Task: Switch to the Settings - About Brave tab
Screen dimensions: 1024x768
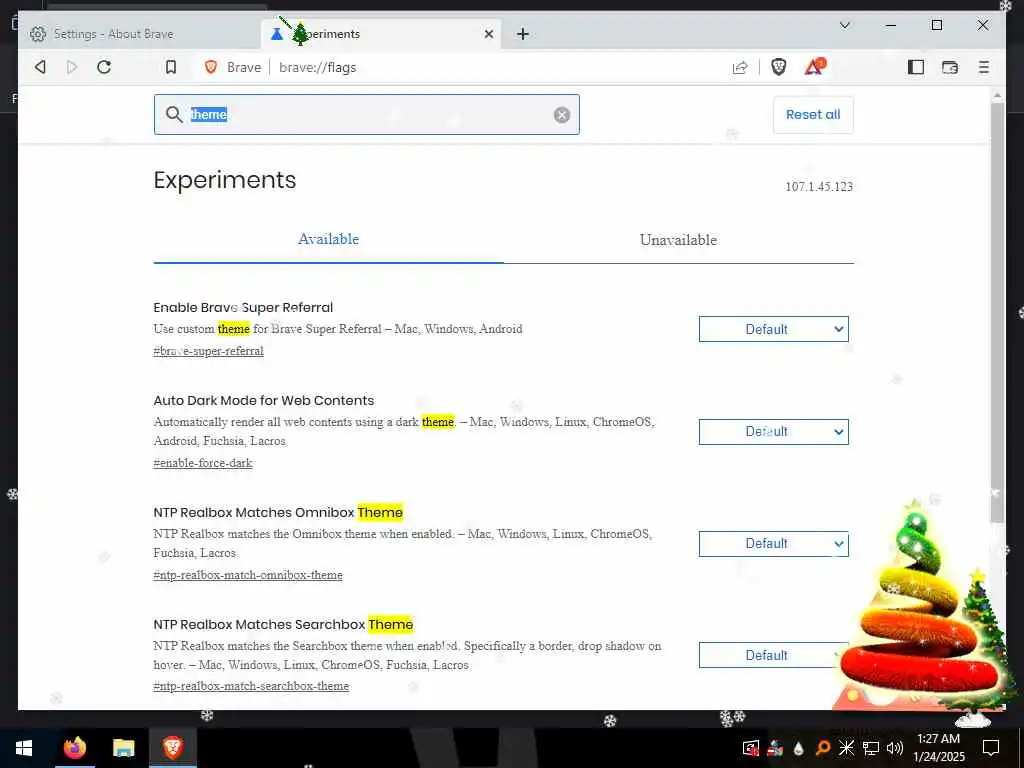Action: click(140, 34)
